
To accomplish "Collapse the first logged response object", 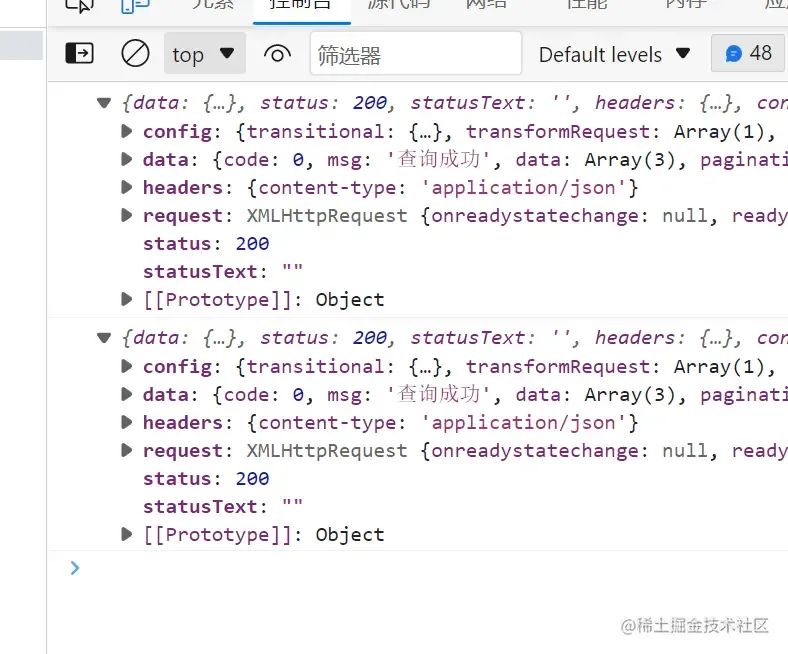I will [x=104, y=103].
